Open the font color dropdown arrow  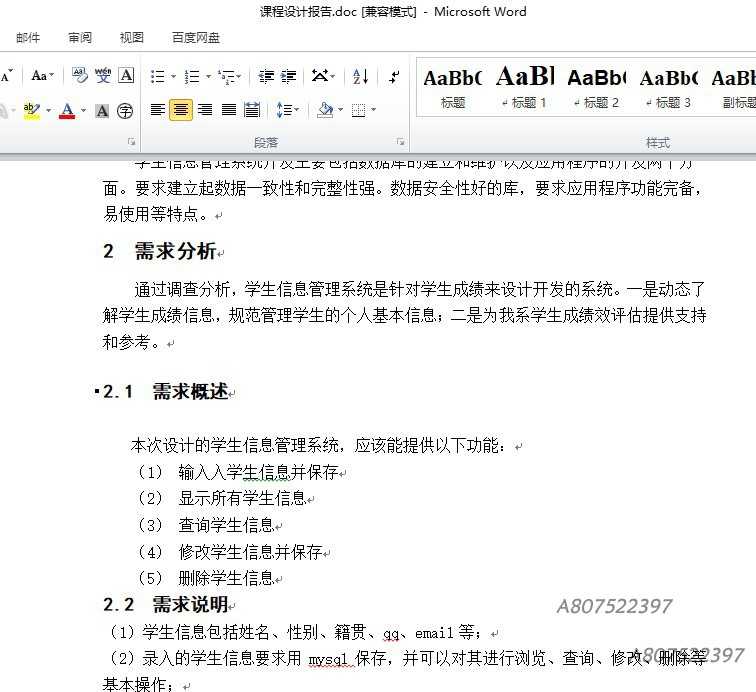(83, 111)
